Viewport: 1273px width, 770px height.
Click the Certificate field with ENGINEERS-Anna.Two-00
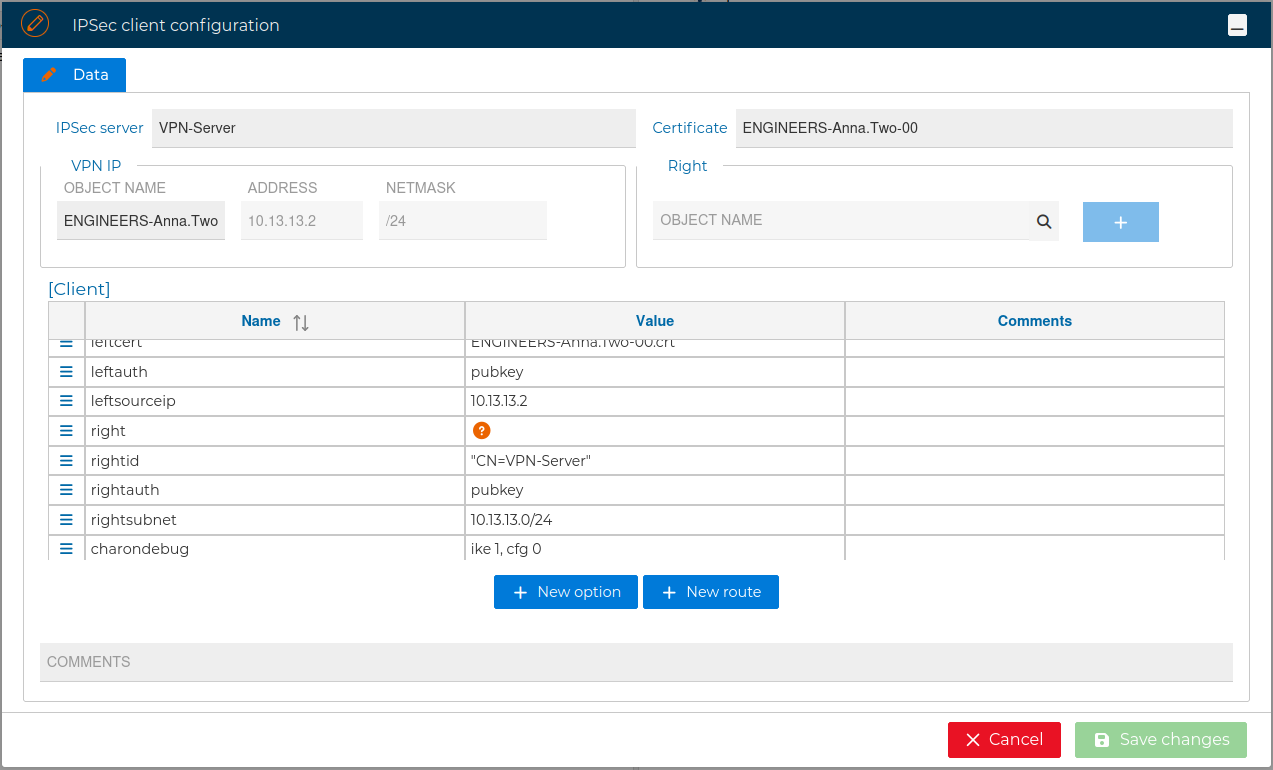click(x=984, y=128)
